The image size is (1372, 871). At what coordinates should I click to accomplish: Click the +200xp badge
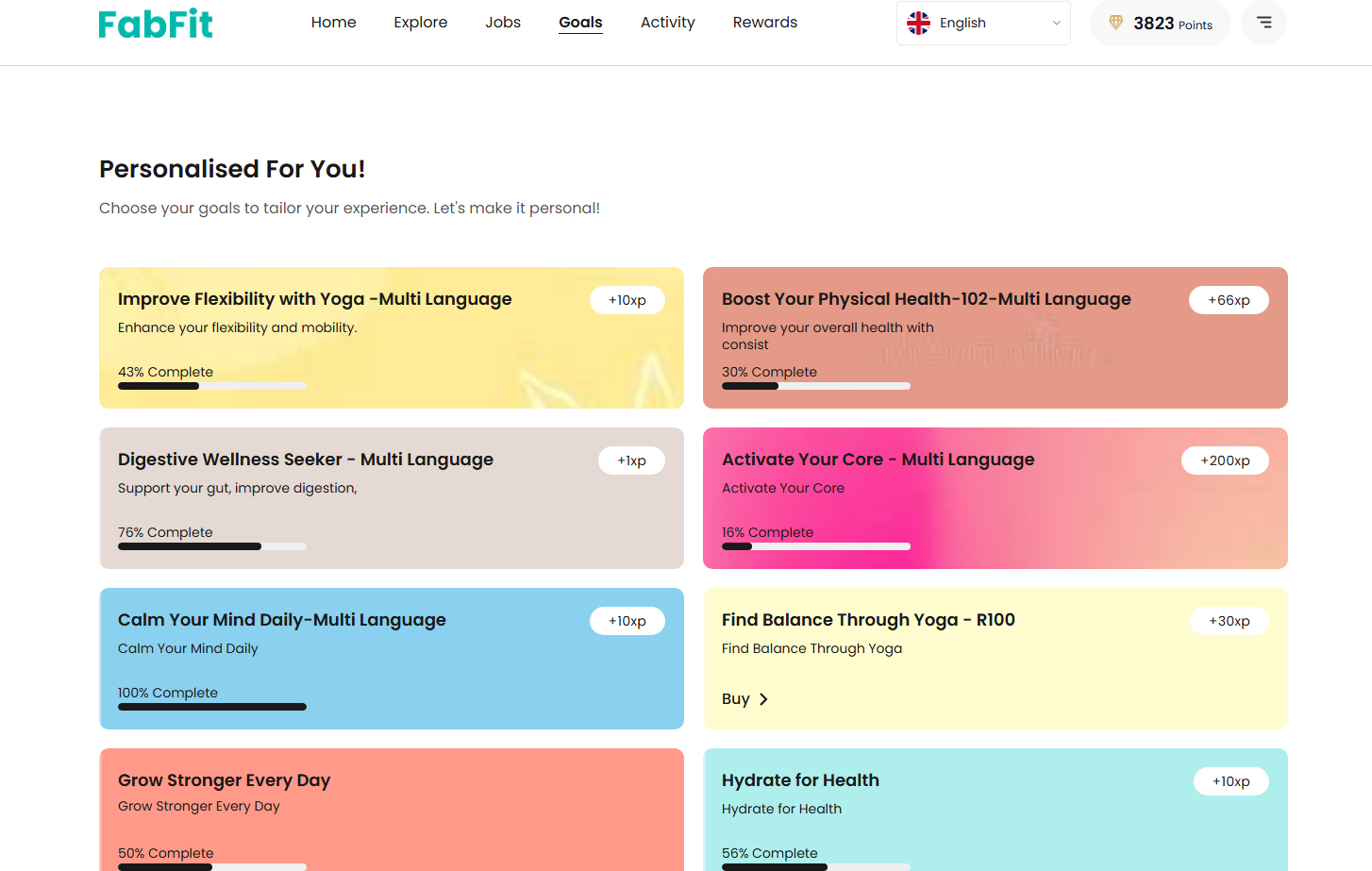point(1225,461)
